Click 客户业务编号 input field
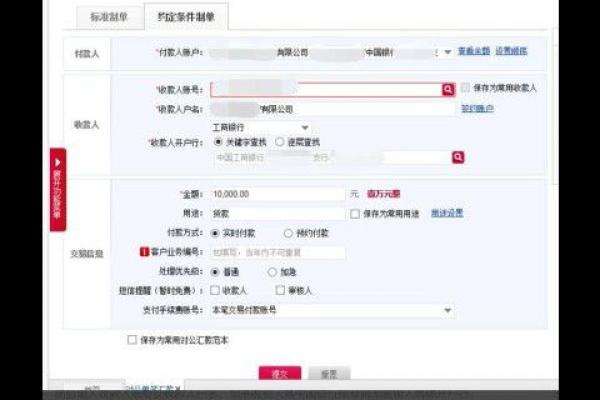Image resolution: width=600 pixels, height=400 pixels. tap(278, 253)
